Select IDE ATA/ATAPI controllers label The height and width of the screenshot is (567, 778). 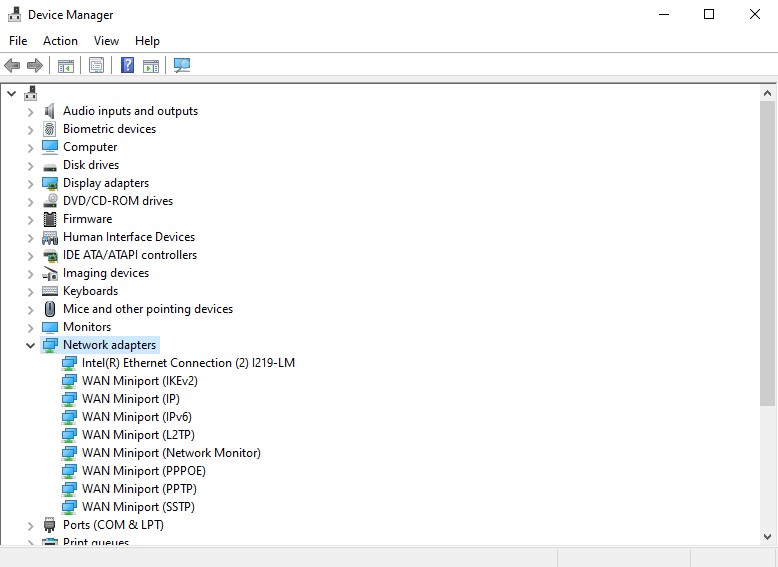pos(130,255)
